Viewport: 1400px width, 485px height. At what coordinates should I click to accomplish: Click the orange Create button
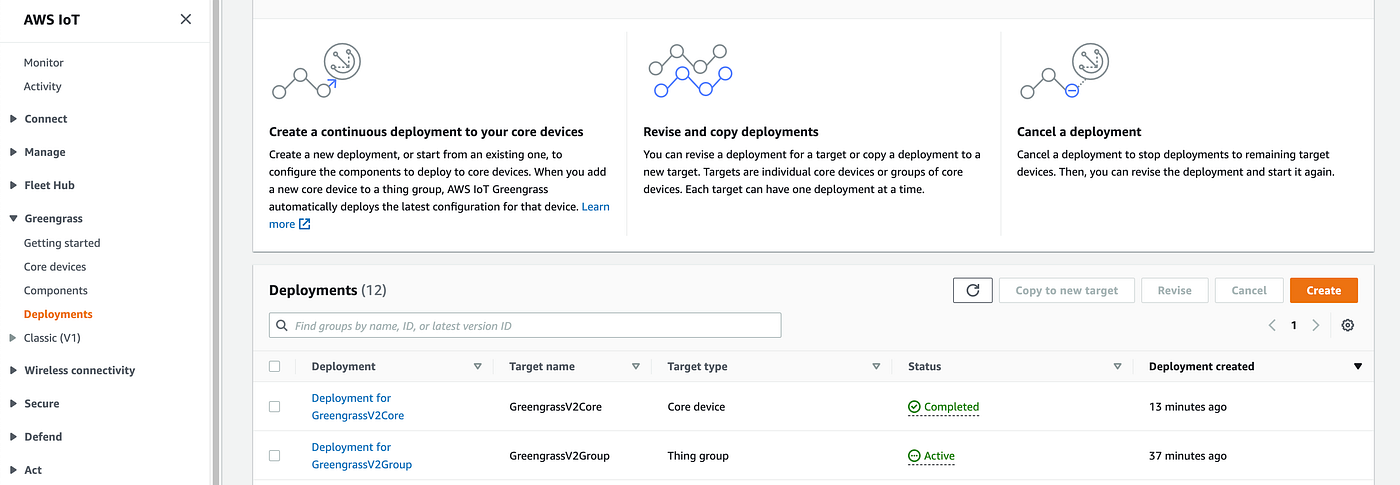point(1323,290)
